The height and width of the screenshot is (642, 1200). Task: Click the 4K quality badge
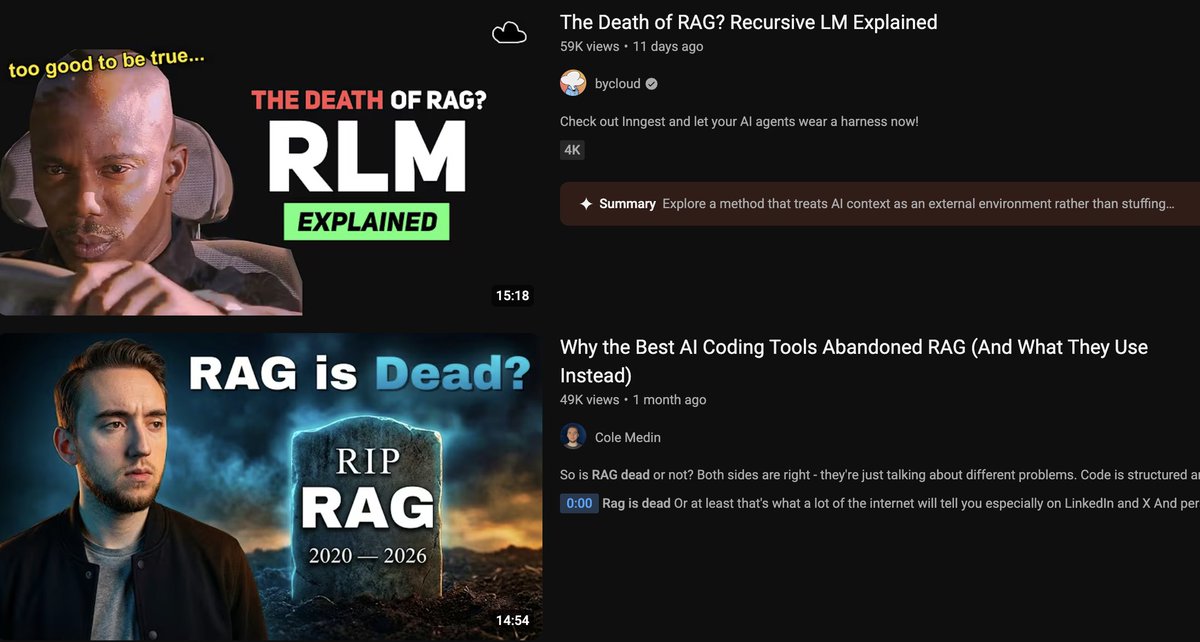click(x=572, y=151)
